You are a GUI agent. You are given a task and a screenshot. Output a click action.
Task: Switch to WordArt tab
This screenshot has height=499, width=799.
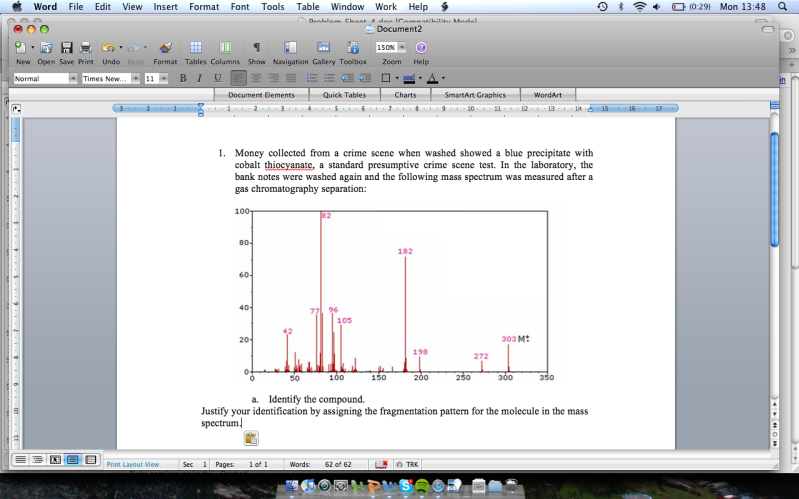tap(548, 95)
